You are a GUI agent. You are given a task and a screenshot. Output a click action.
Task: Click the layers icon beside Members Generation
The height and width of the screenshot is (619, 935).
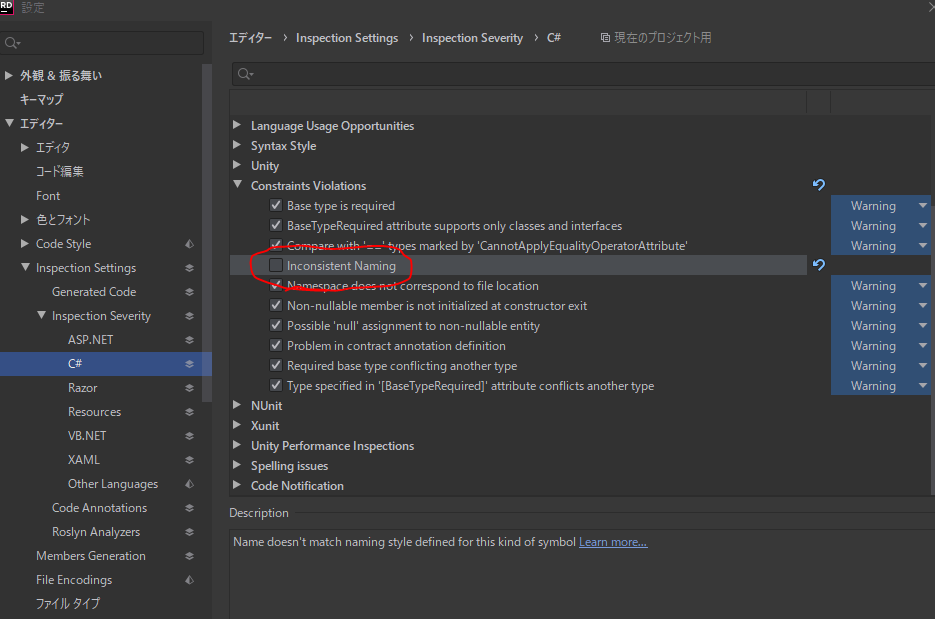189,556
